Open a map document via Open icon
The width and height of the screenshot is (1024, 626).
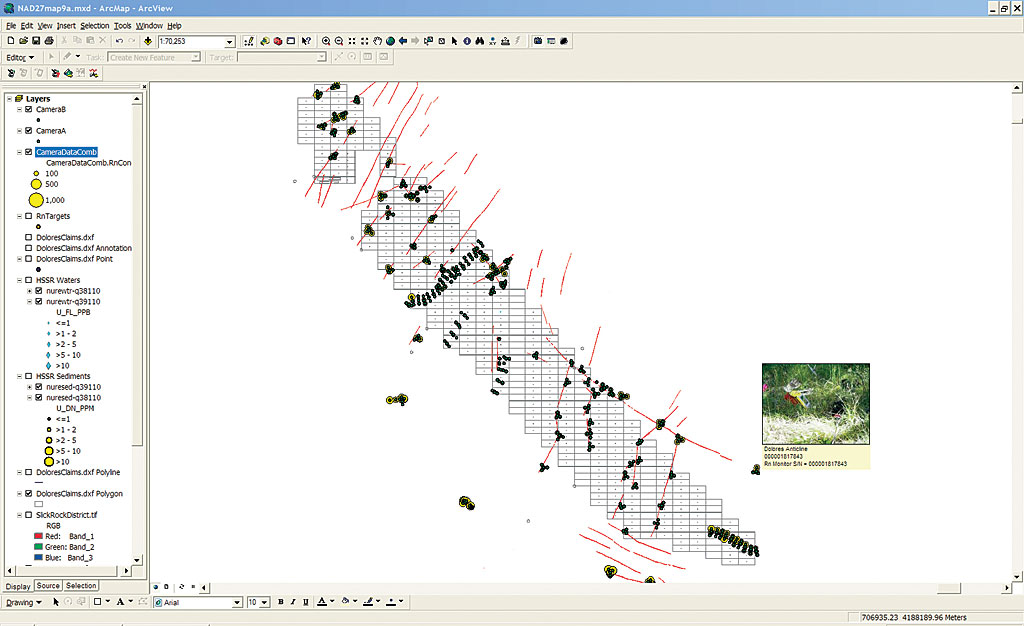click(x=23, y=41)
